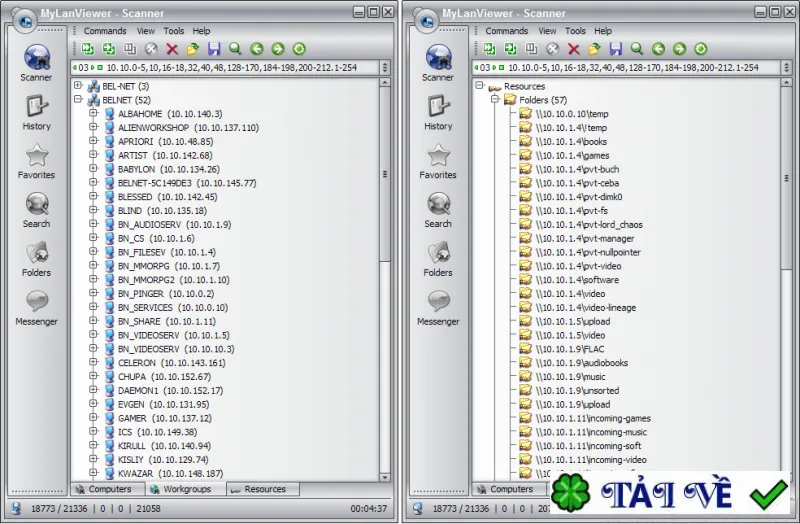Click blue save disk icon in left toolbar
The image size is (800, 524).
[x=214, y=49]
